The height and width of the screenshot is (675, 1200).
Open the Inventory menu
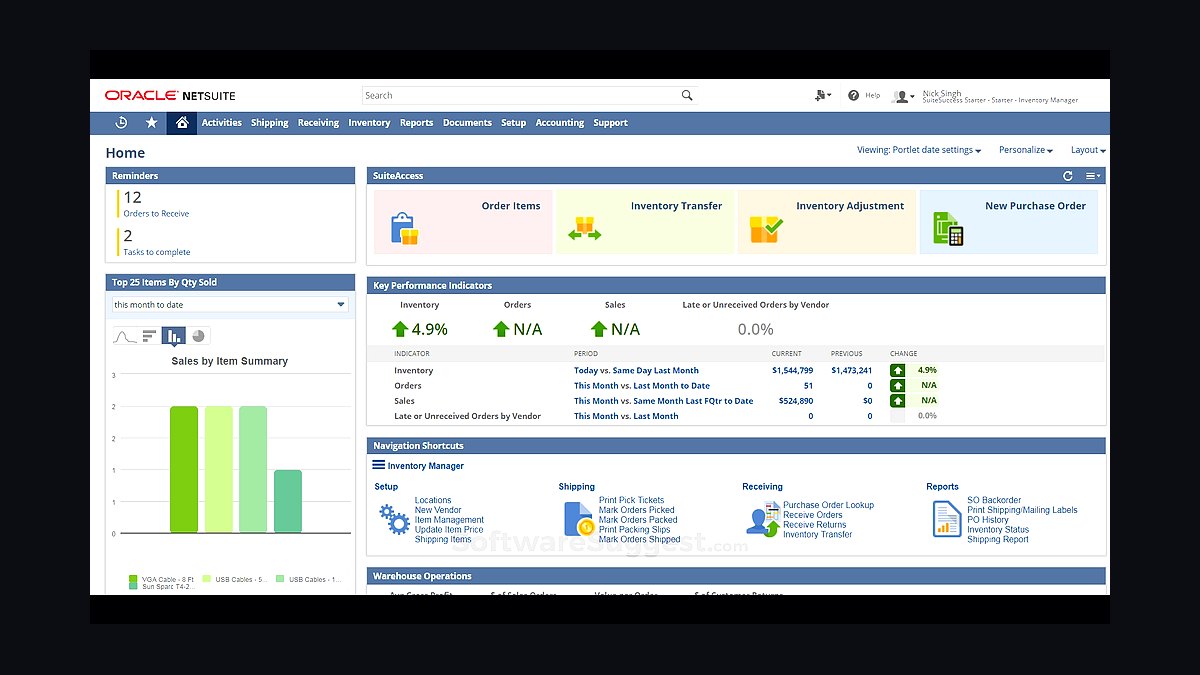pos(369,123)
